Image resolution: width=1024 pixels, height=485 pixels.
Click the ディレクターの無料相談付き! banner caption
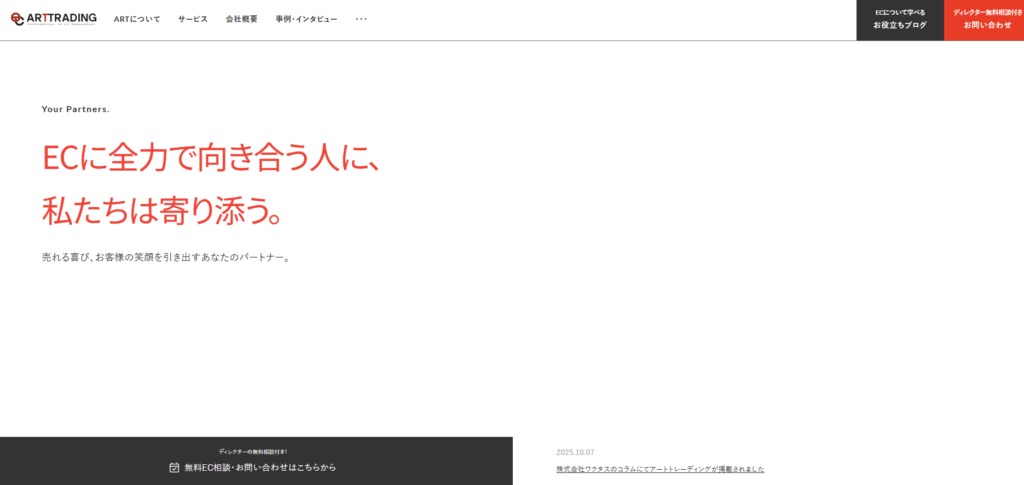(253, 452)
